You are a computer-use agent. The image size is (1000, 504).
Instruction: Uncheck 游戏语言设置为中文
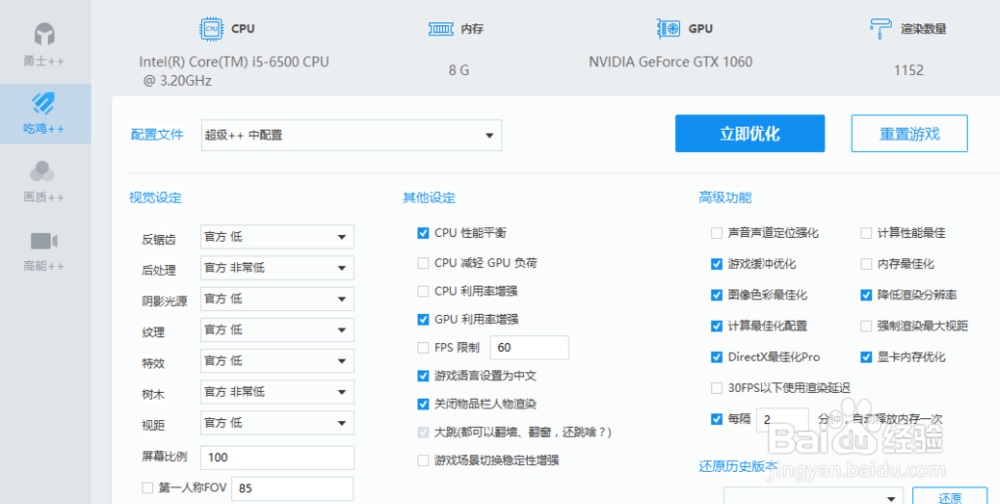point(423,376)
